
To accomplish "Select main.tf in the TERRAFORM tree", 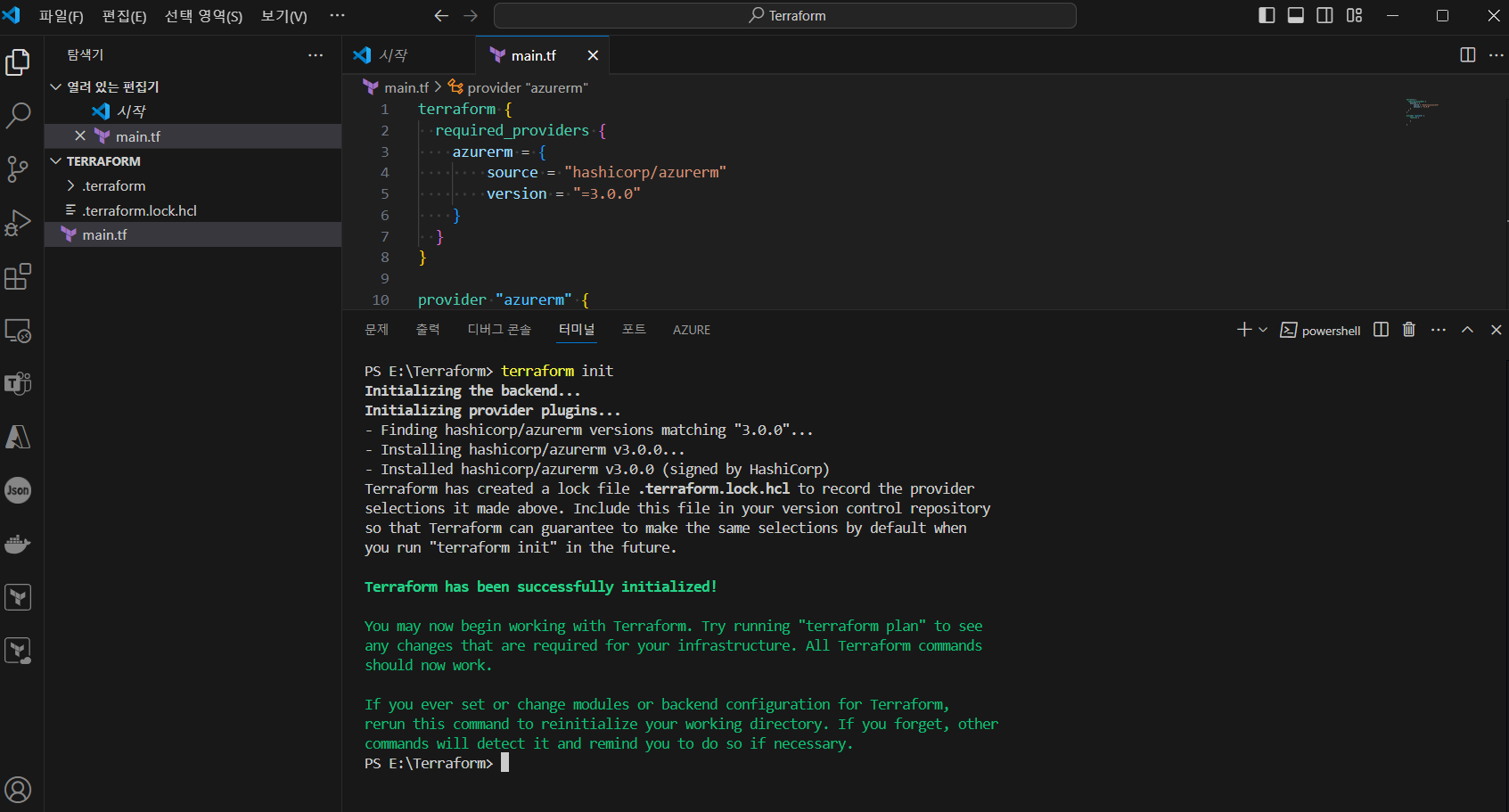I will click(193, 234).
